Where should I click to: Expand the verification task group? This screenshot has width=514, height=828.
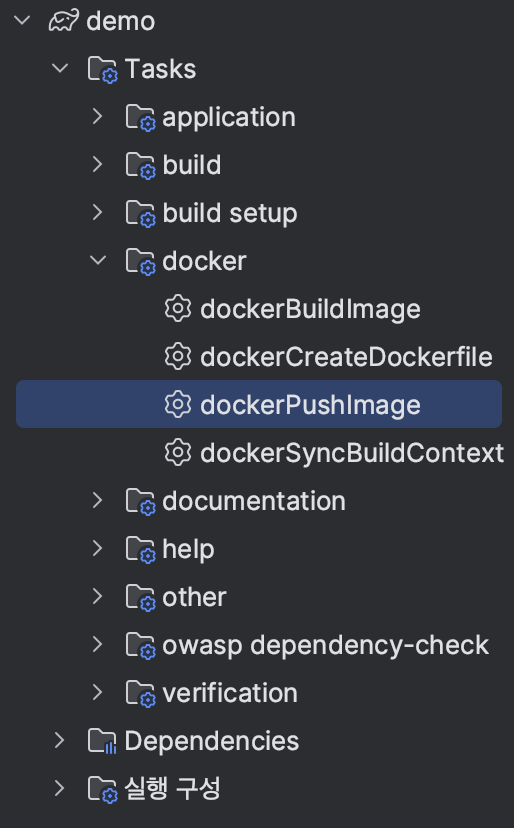98,692
